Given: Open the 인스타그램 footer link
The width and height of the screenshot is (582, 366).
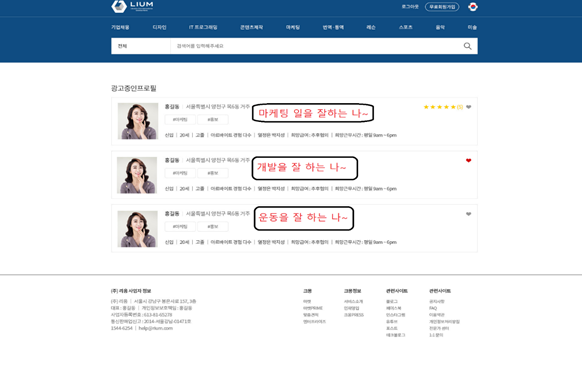Looking at the screenshot, I should click(x=395, y=315).
